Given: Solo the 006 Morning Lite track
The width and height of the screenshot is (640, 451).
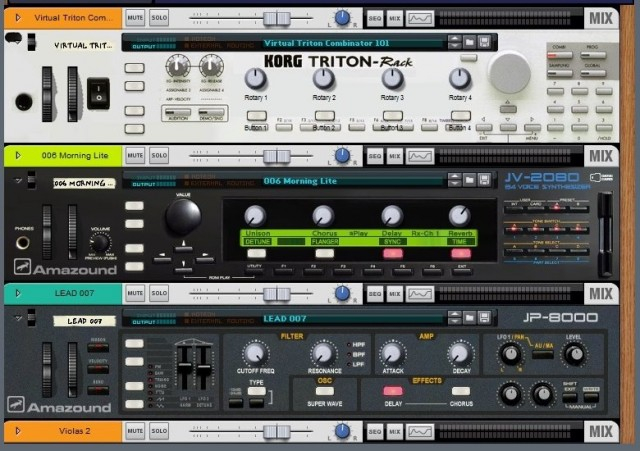Looking at the screenshot, I should 159,156.
